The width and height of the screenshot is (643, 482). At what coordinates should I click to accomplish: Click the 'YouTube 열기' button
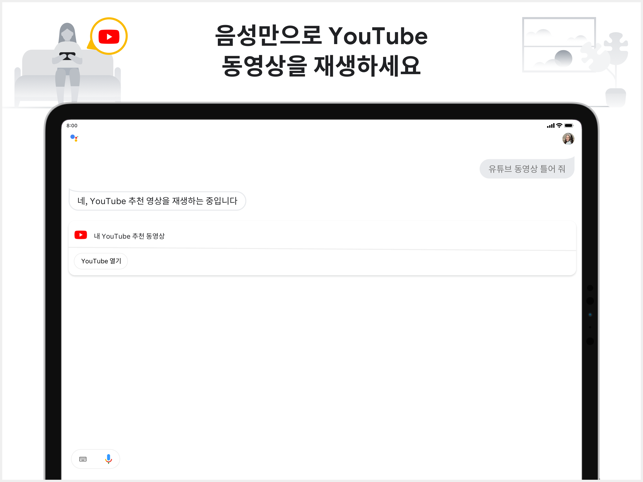[101, 261]
